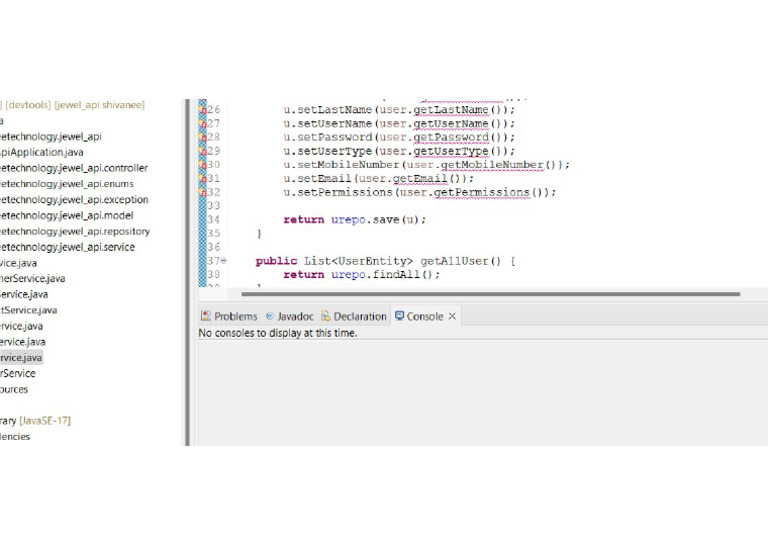Viewport: 768px width, 543px height.
Task: Select the jewel_api.service package
Action: 67,247
